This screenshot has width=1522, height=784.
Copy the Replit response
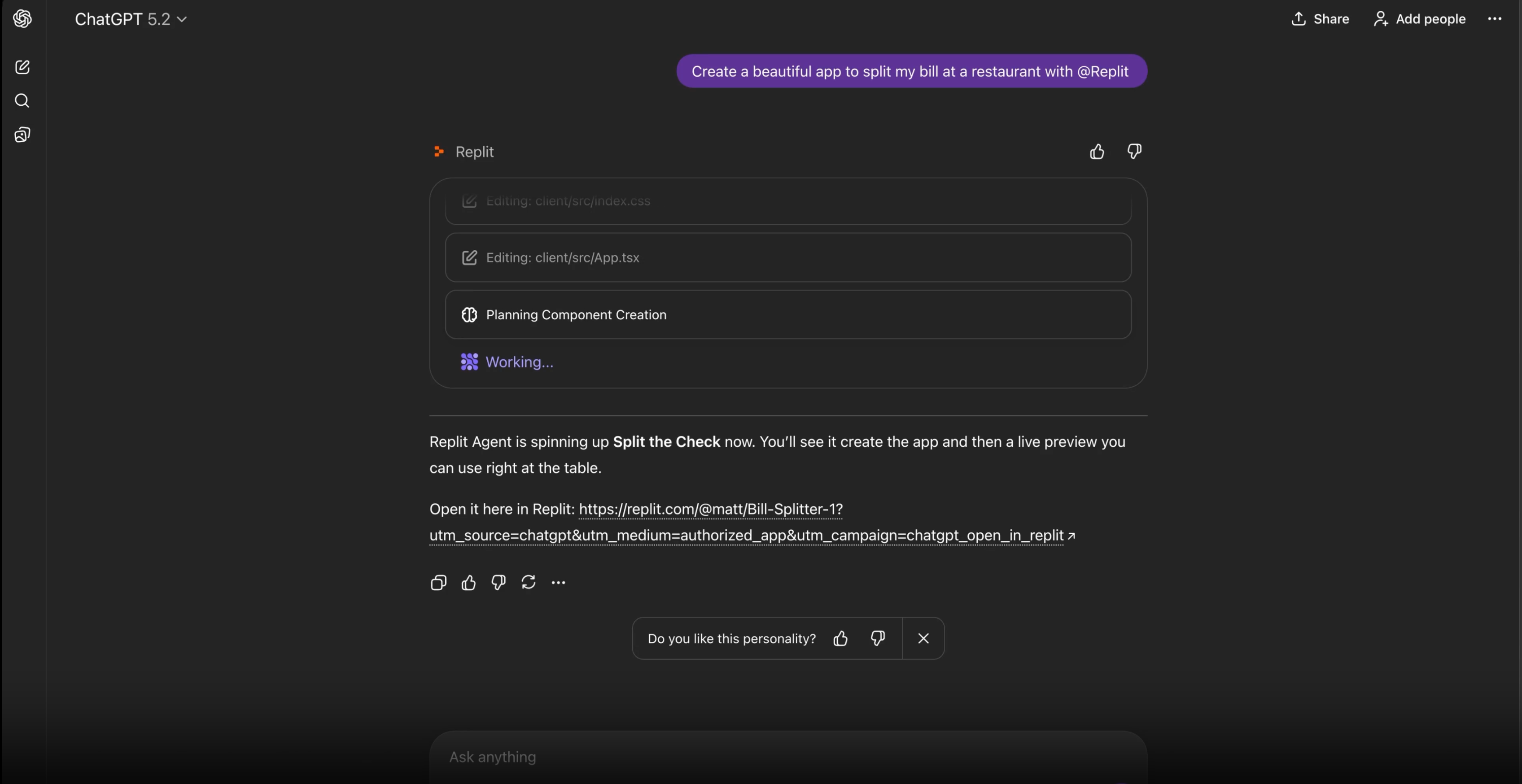[438, 583]
